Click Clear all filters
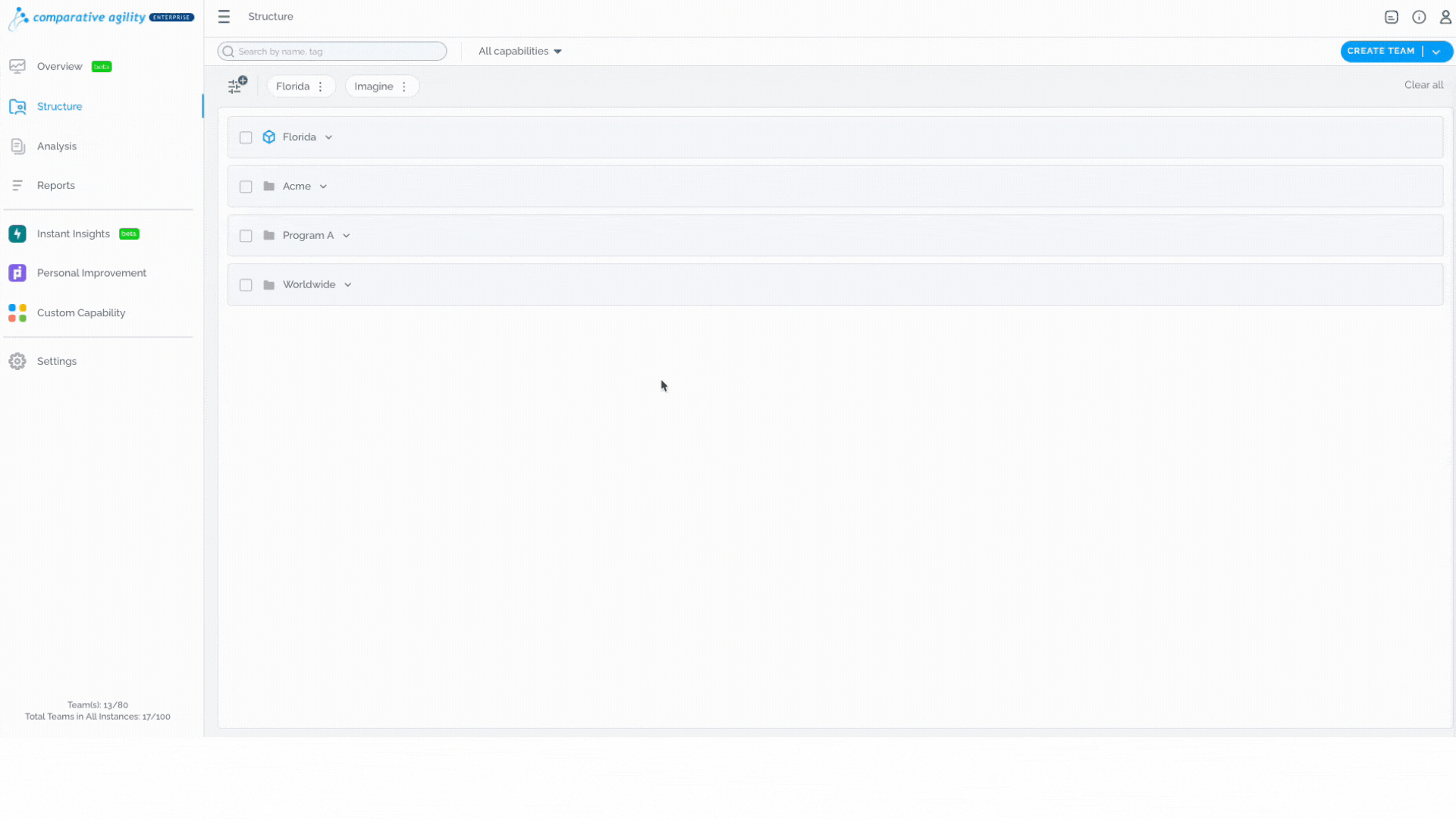 click(1423, 85)
